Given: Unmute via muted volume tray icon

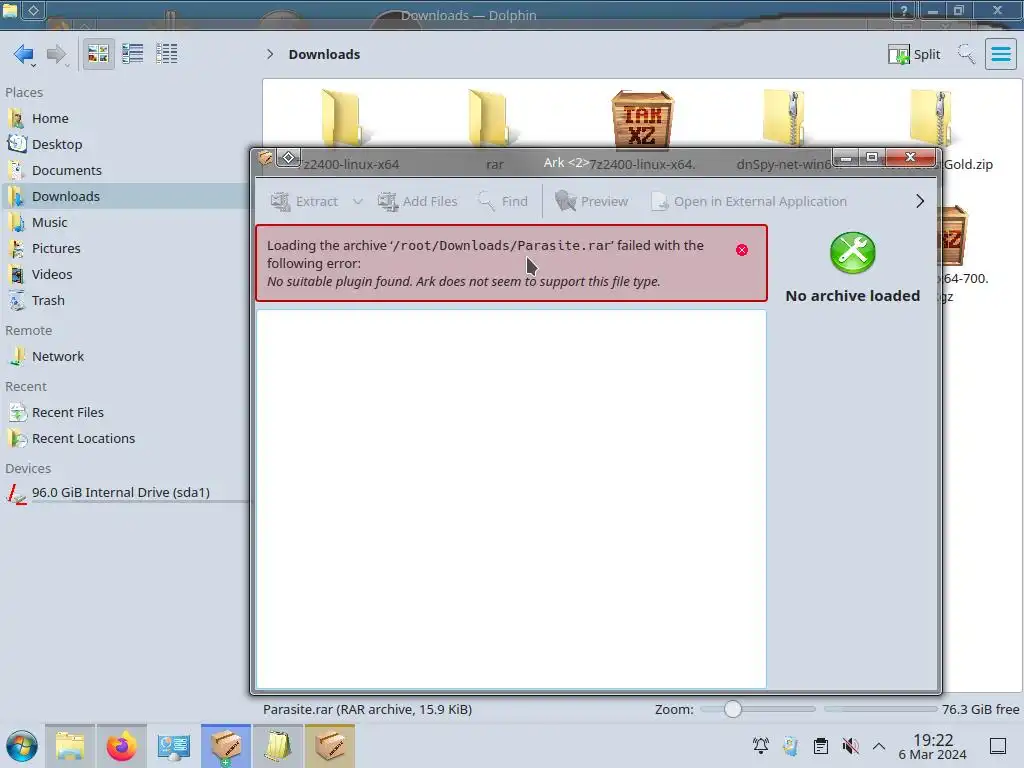Looking at the screenshot, I should point(850,746).
